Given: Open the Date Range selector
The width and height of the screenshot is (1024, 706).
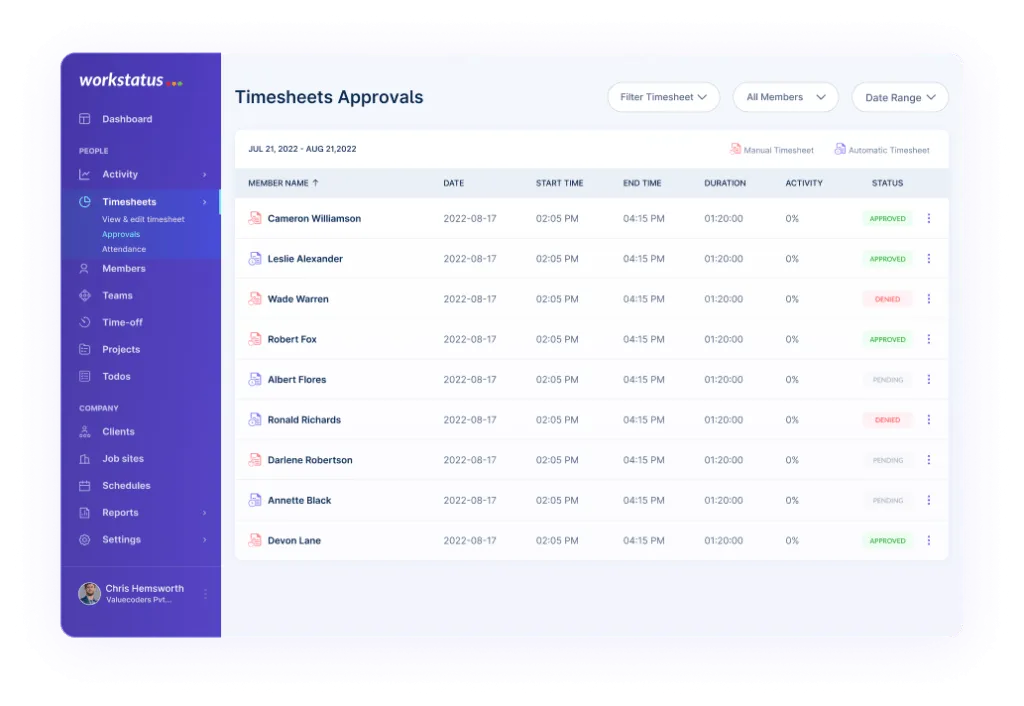Looking at the screenshot, I should (x=899, y=97).
